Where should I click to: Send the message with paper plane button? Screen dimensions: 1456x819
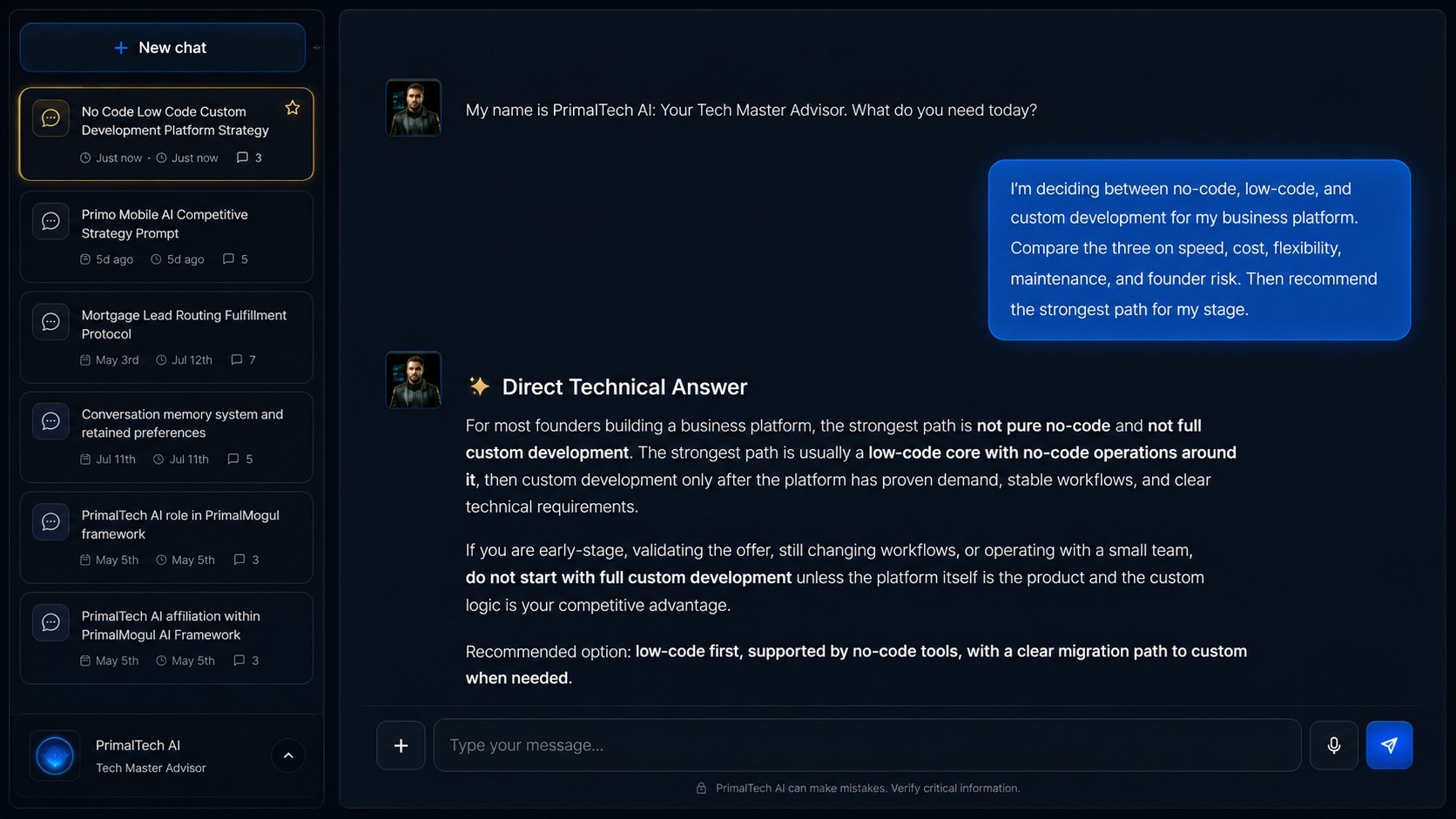pyautogui.click(x=1390, y=745)
